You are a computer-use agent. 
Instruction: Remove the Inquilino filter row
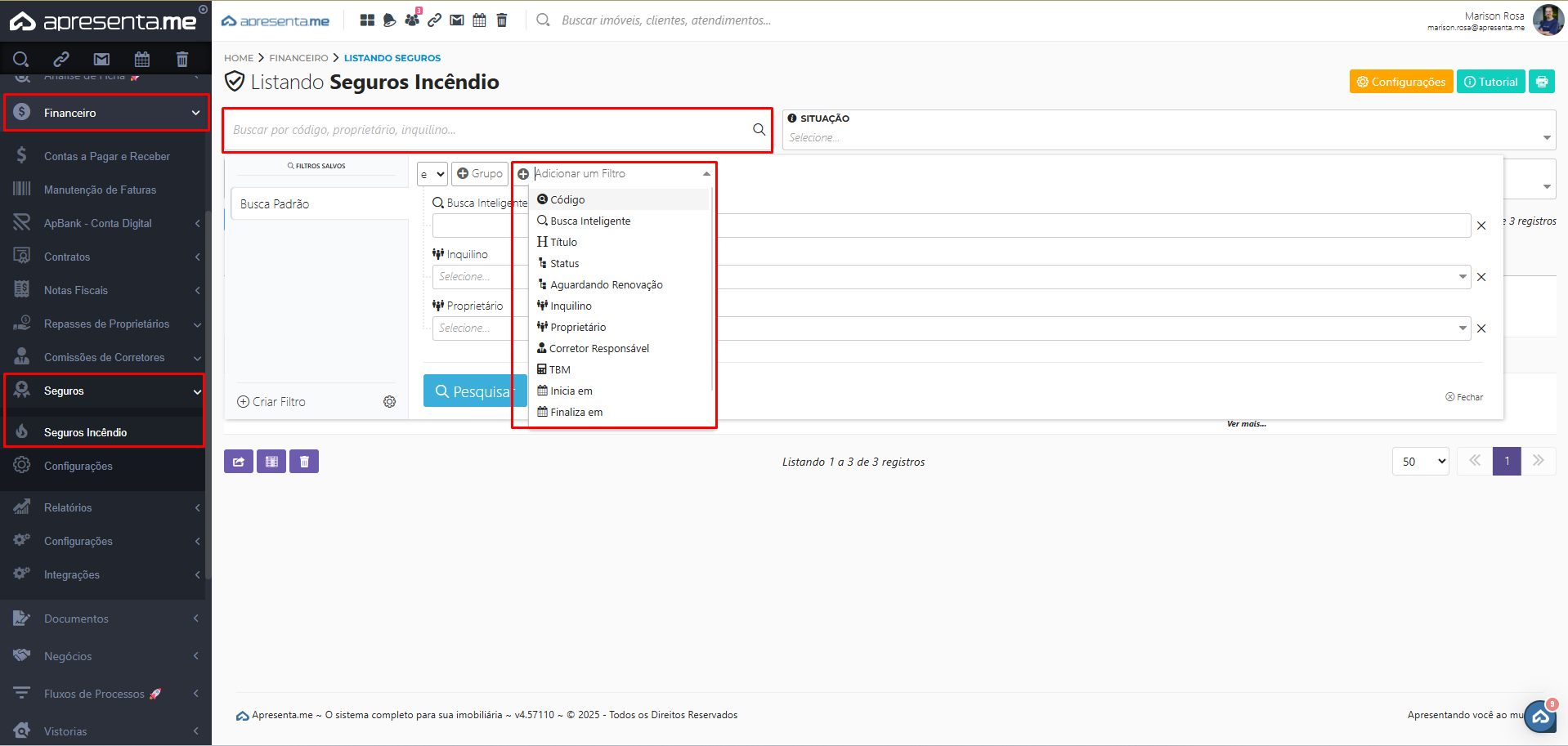pos(1481,277)
